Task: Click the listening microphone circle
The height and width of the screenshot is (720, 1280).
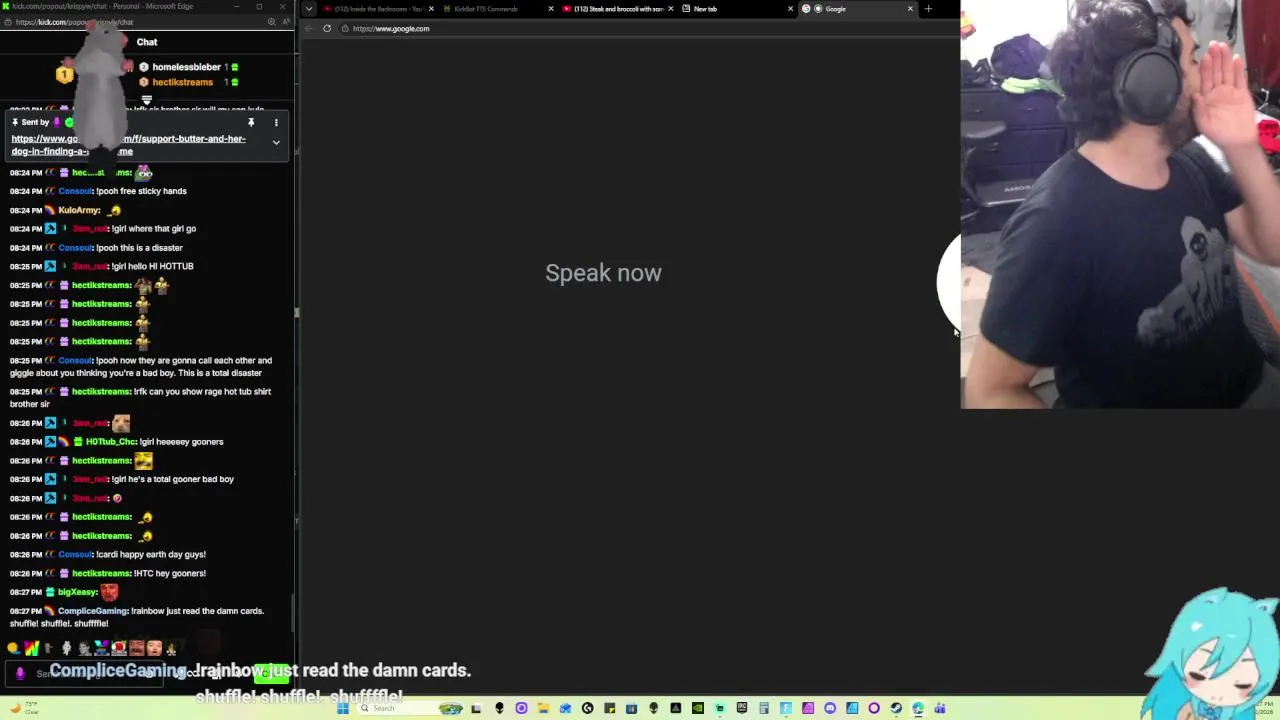Action: 949,285
